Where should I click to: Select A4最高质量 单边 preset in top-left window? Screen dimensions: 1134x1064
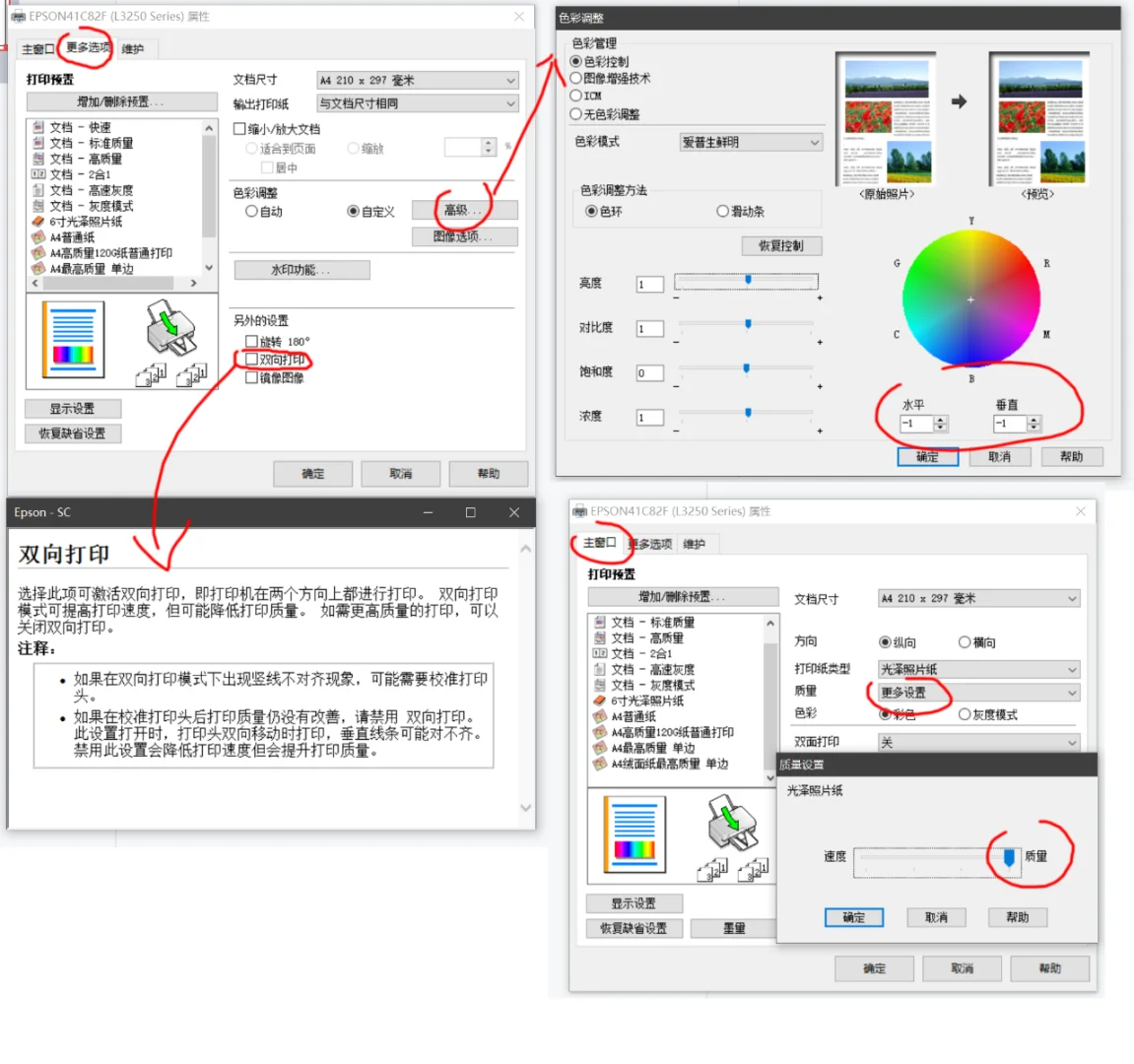[x=83, y=269]
